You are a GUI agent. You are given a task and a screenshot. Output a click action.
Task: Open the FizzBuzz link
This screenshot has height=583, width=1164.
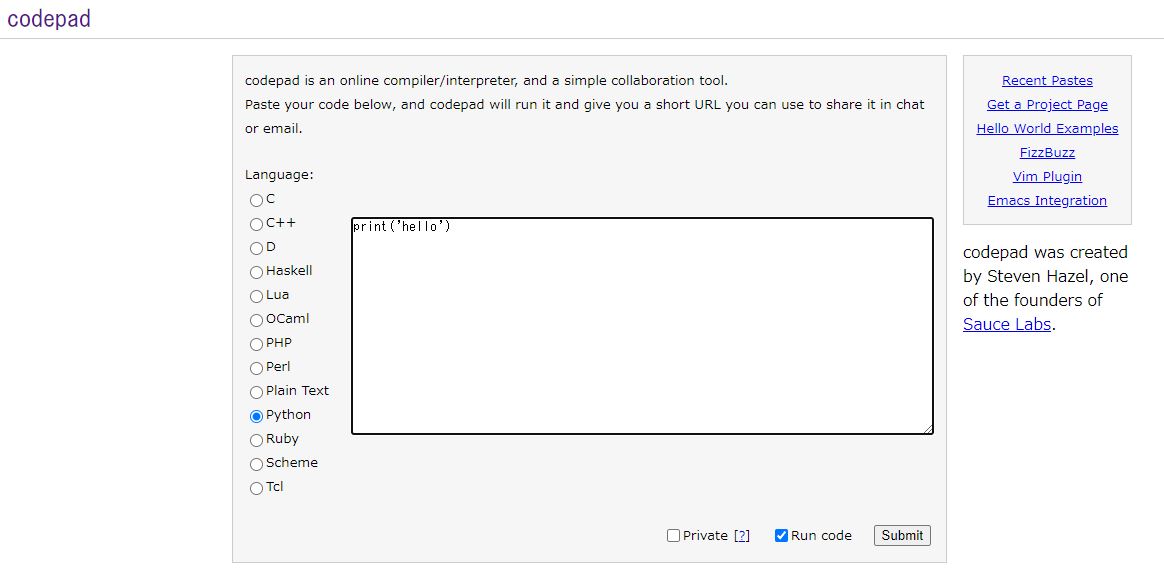pyautogui.click(x=1047, y=153)
